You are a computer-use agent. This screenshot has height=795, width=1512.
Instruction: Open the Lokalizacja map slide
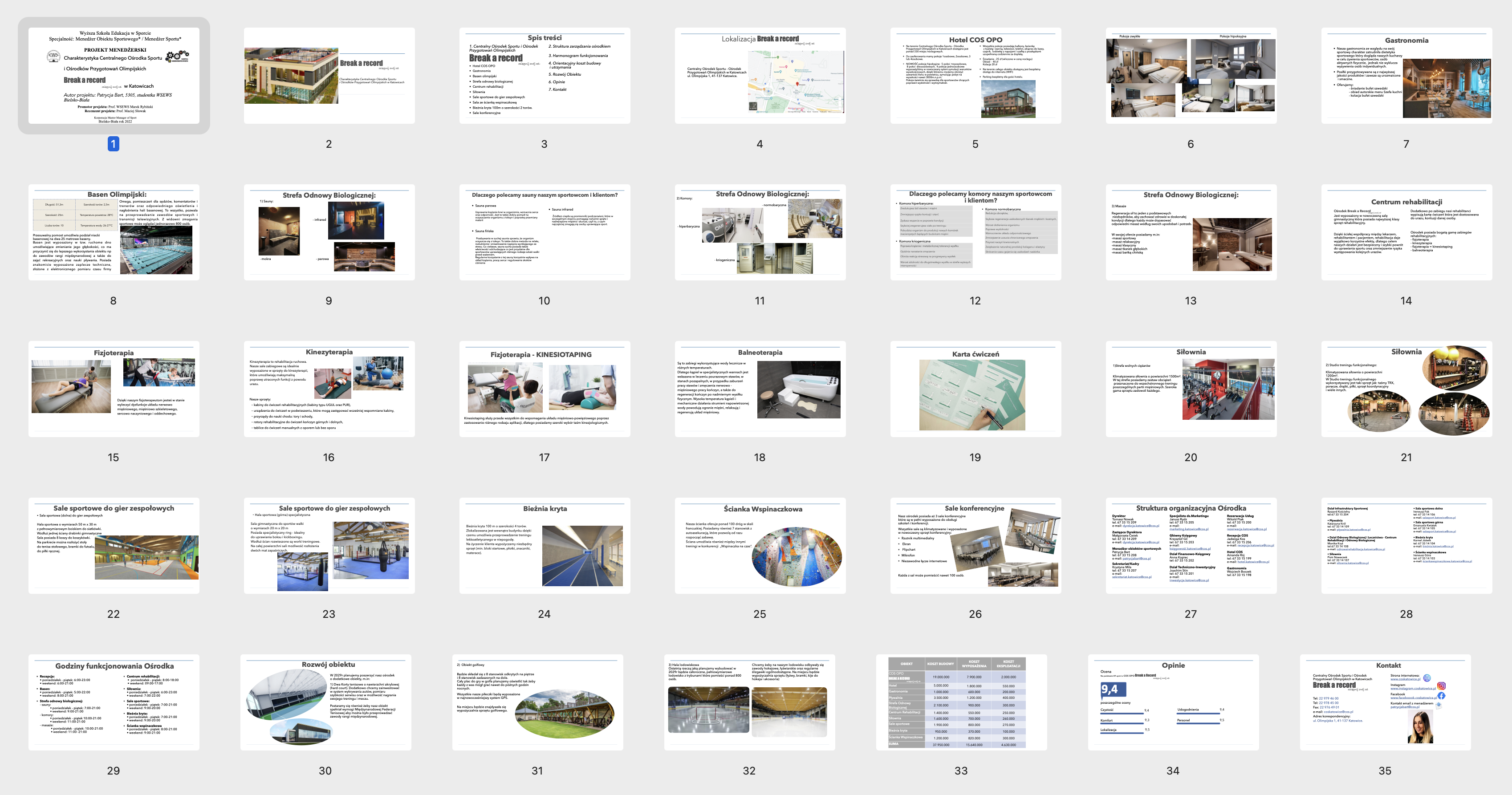point(760,75)
